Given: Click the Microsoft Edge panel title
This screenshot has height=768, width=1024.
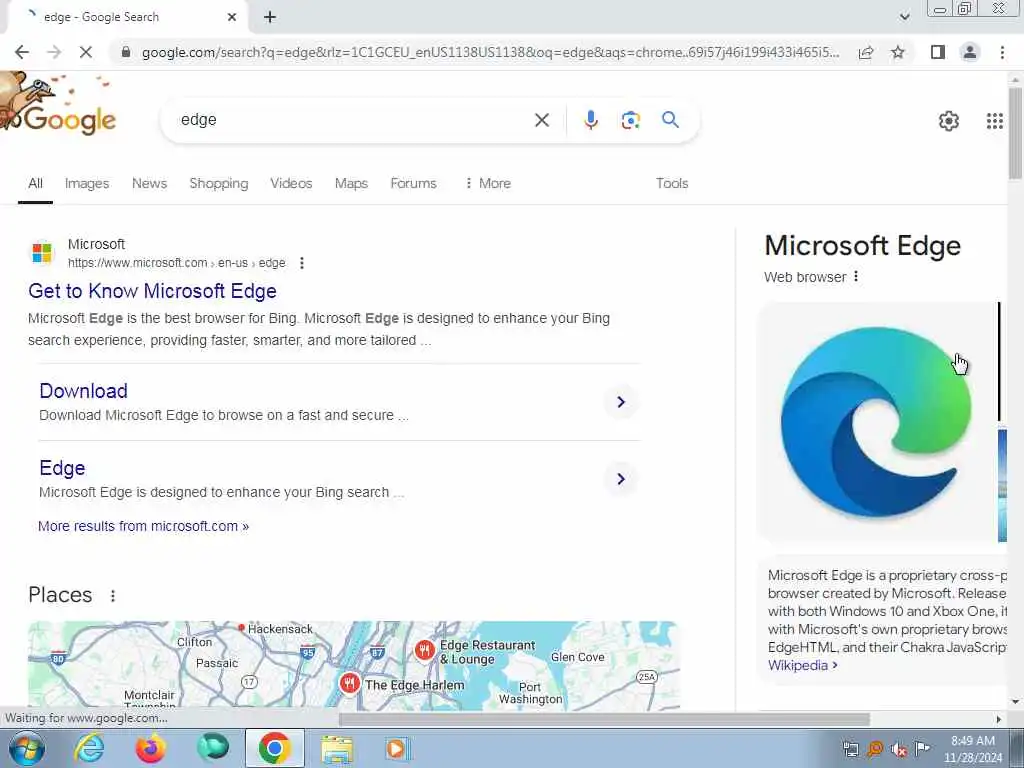Looking at the screenshot, I should 863,246.
